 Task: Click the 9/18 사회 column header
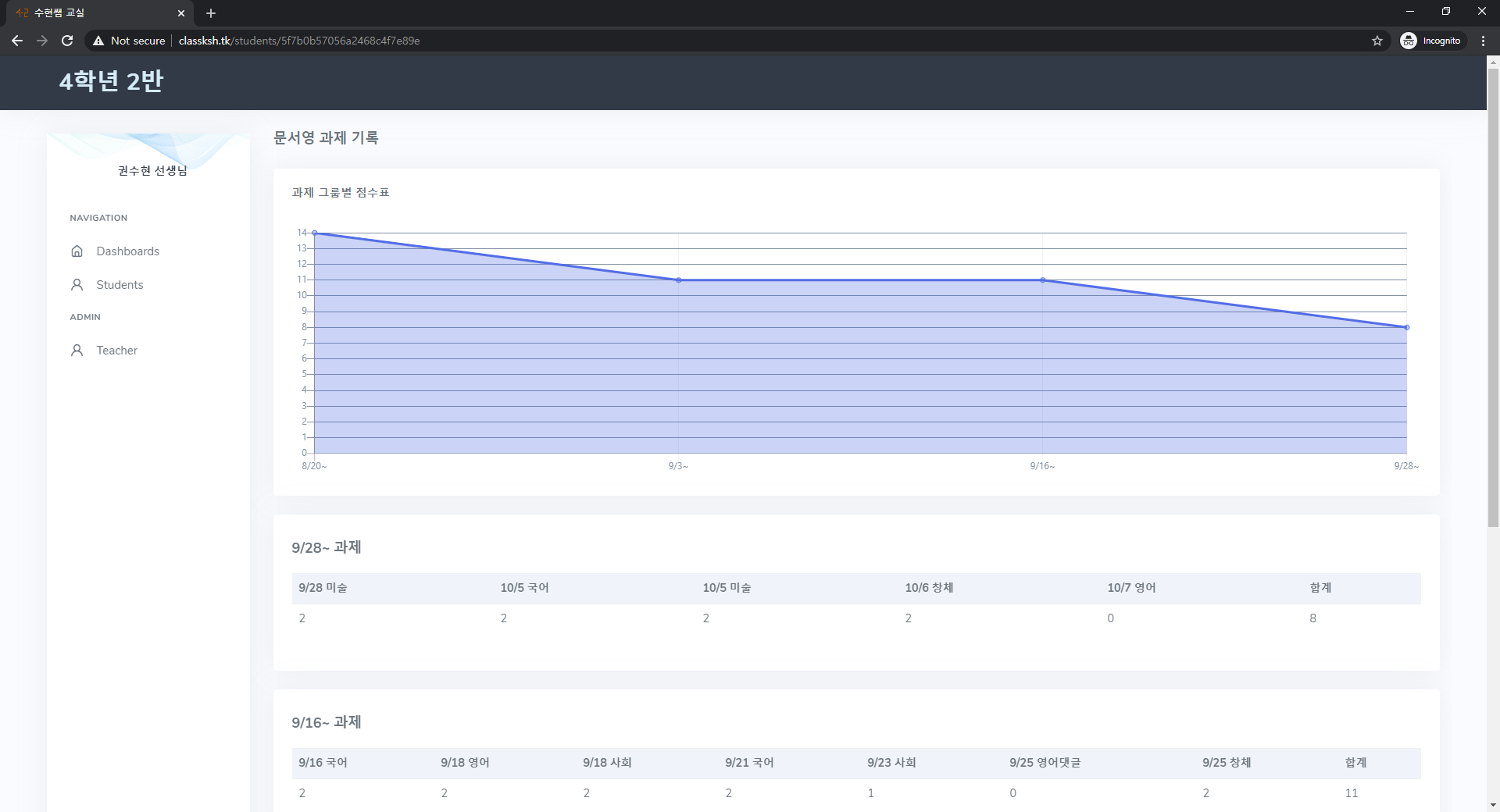tap(607, 763)
